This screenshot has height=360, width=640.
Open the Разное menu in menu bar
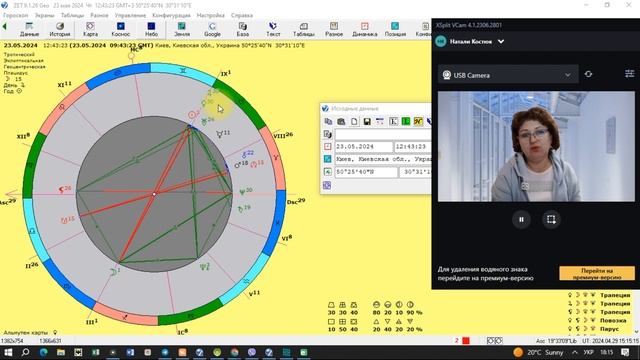point(99,15)
